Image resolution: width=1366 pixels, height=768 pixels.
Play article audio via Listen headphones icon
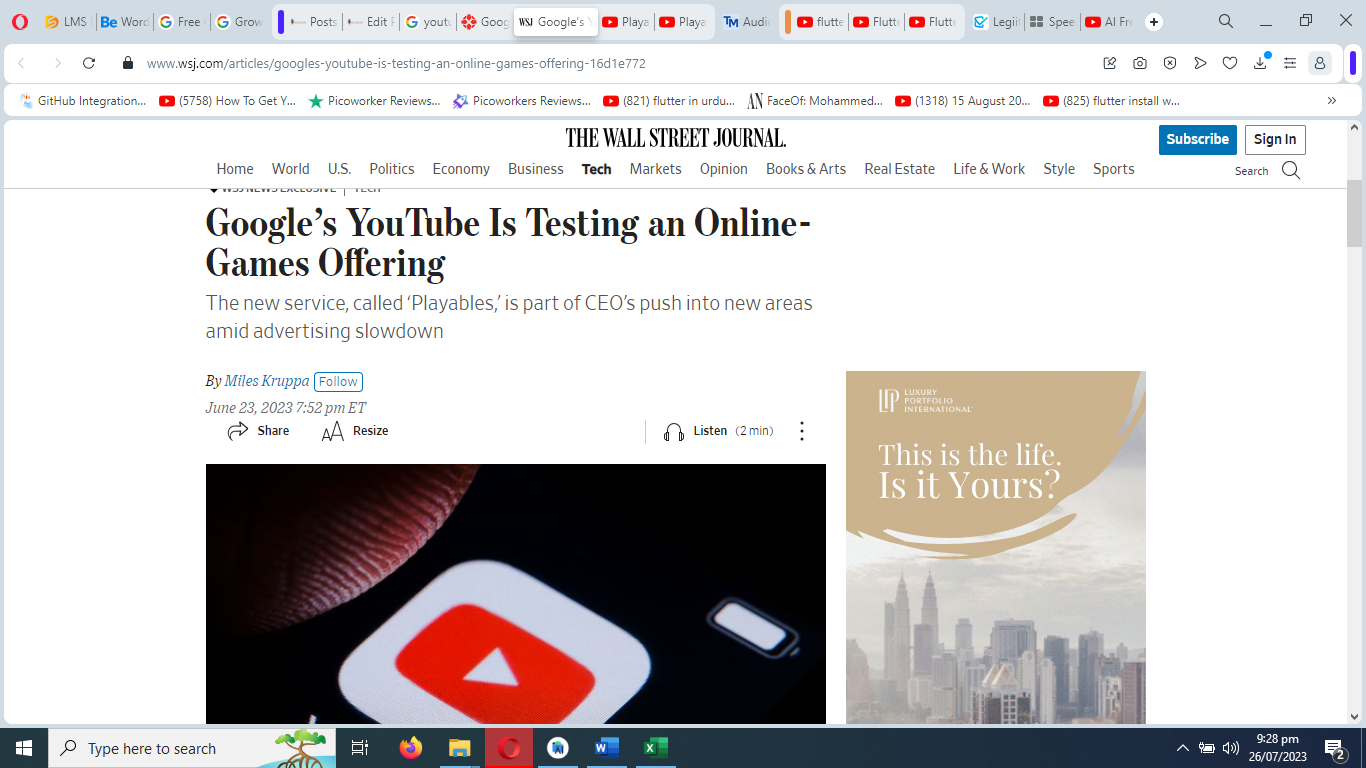[674, 431]
